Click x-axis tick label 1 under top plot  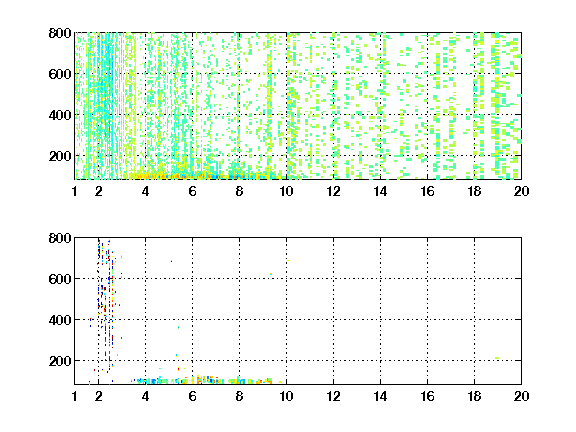[x=75, y=191]
